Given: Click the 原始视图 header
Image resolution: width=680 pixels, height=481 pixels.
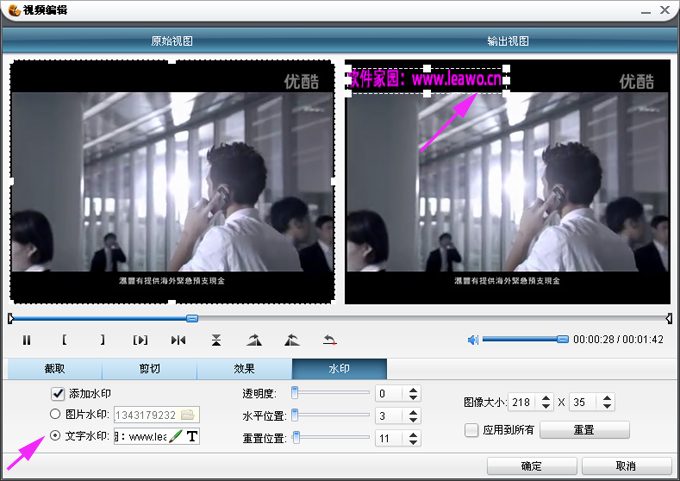Looking at the screenshot, I should (172, 41).
